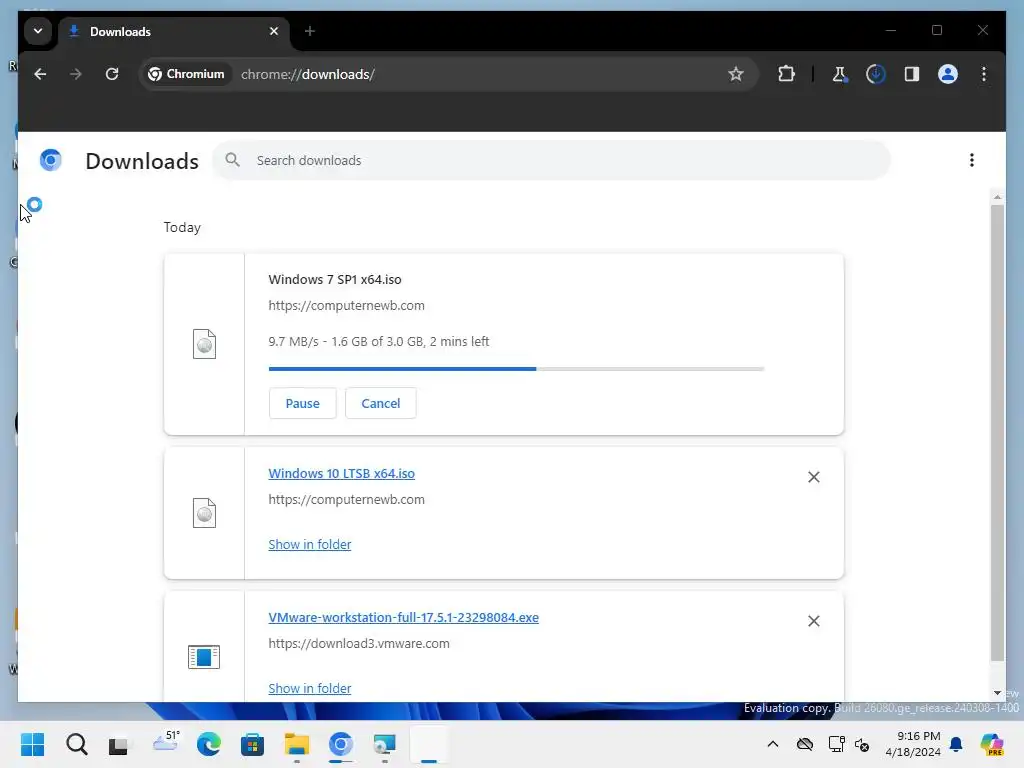The width and height of the screenshot is (1024, 768).
Task: Open Microsoft Store from the taskbar
Action: [252, 744]
